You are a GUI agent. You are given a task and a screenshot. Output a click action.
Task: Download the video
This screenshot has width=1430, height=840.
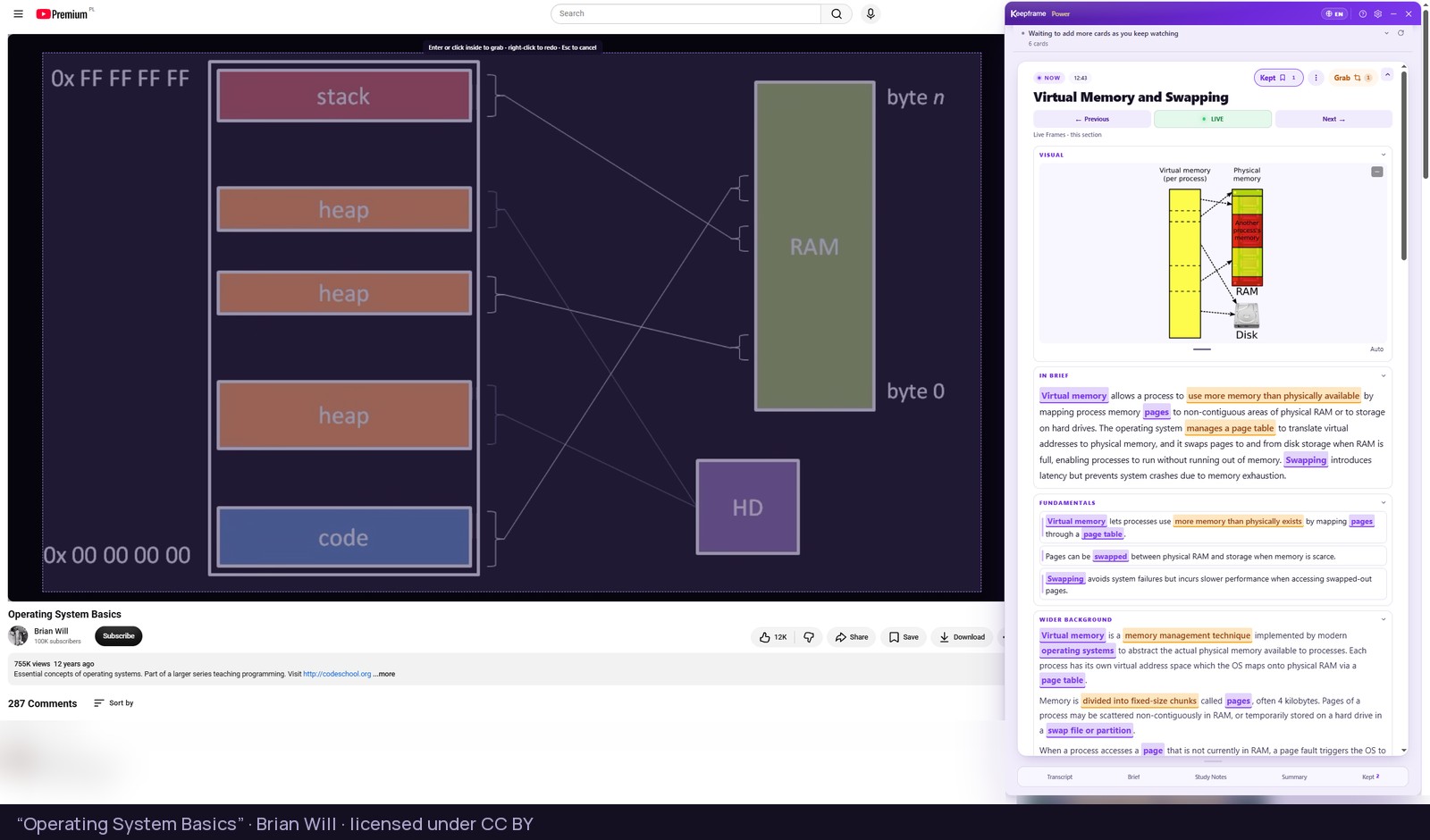962,637
